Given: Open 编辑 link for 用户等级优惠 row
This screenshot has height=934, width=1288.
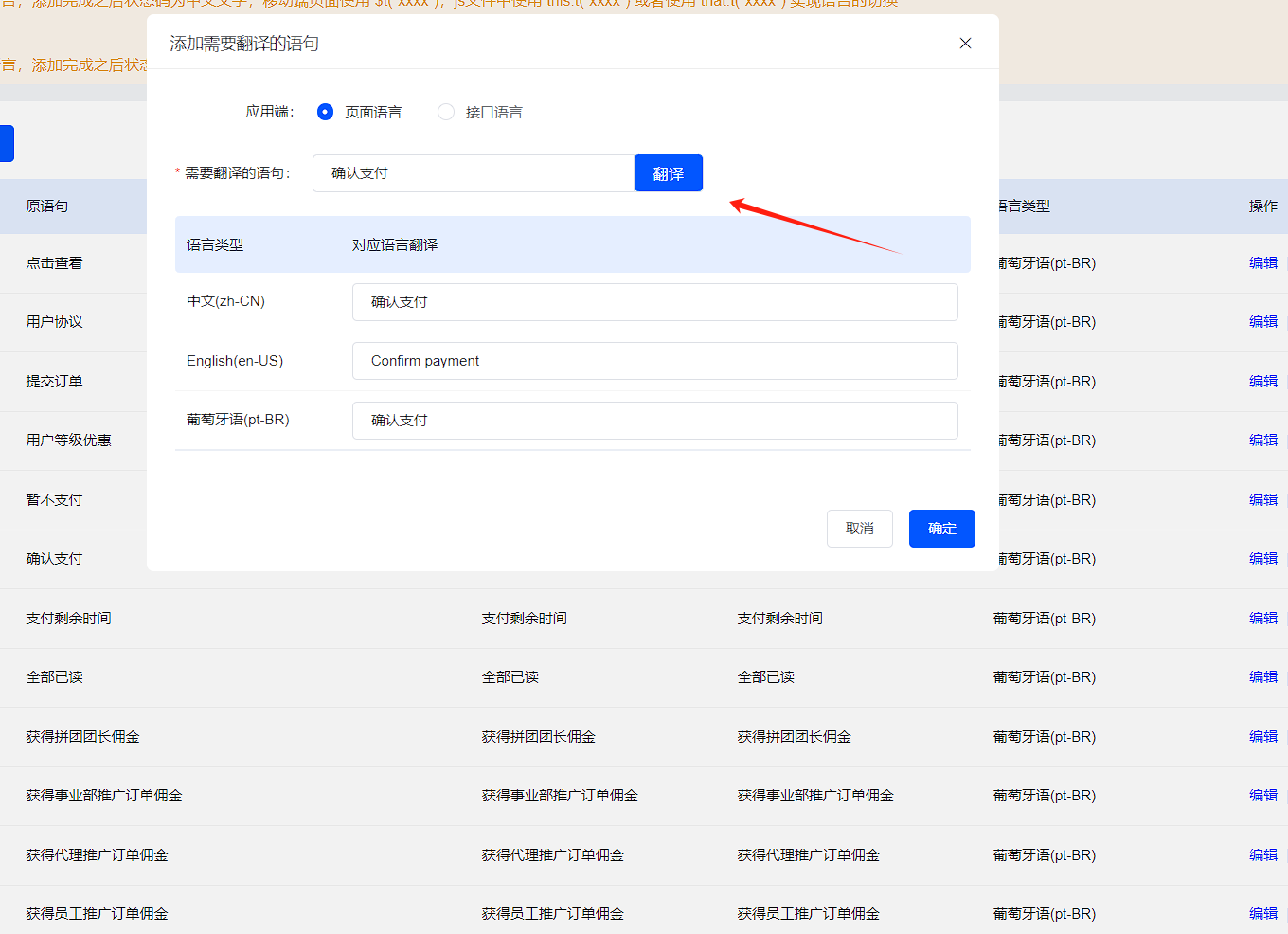Looking at the screenshot, I should 1263,440.
